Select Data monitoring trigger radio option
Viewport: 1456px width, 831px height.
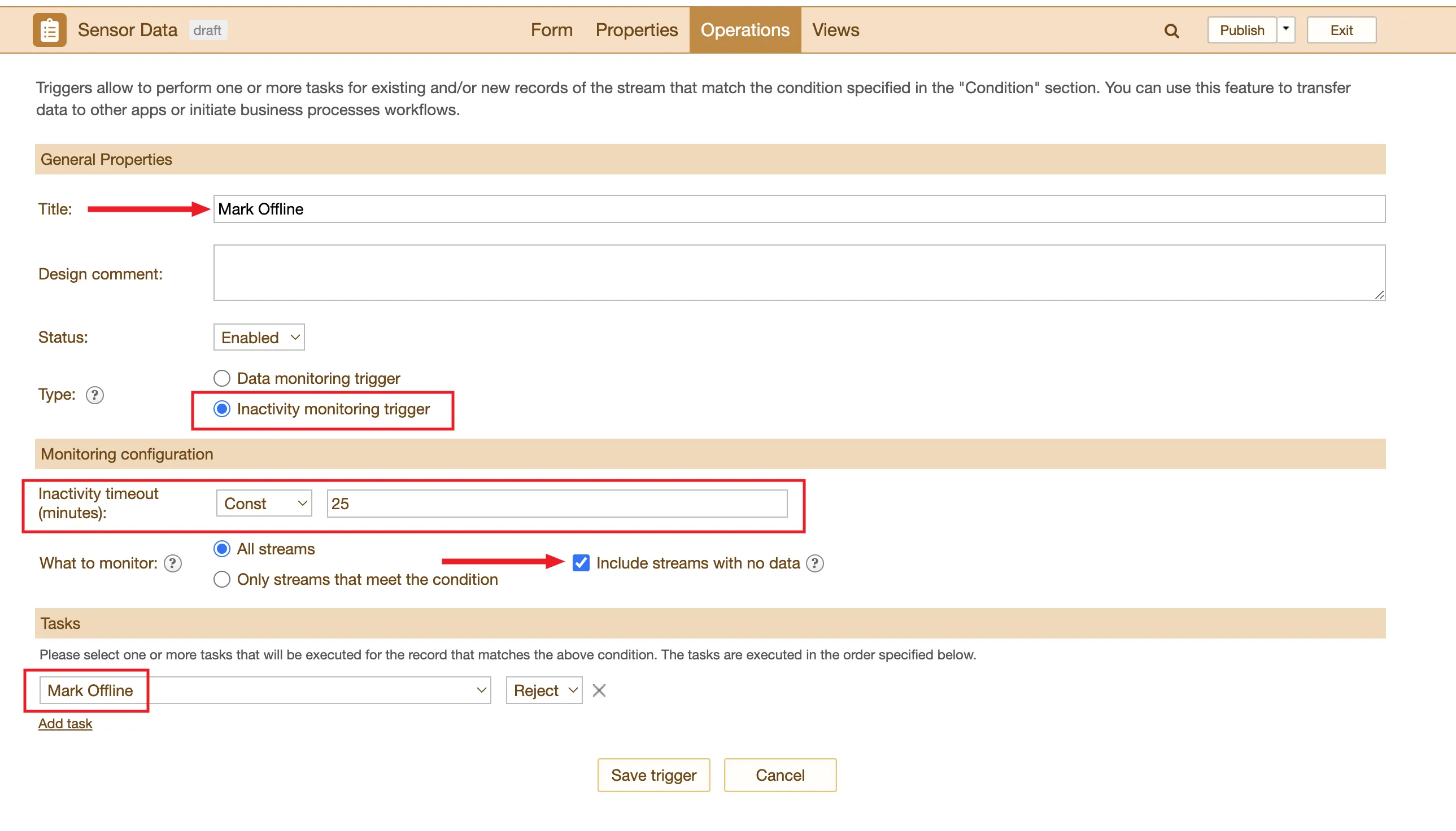pos(222,378)
